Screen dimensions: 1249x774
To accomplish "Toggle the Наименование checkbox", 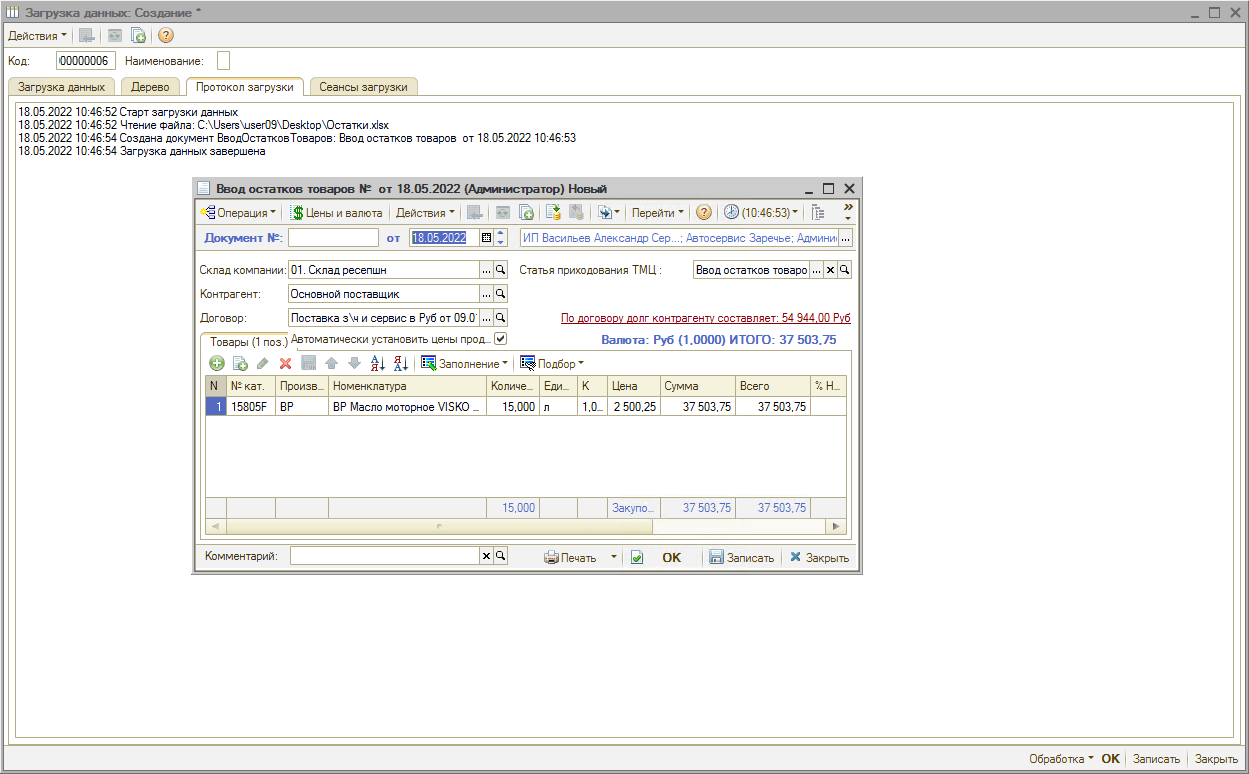I will [x=223, y=62].
